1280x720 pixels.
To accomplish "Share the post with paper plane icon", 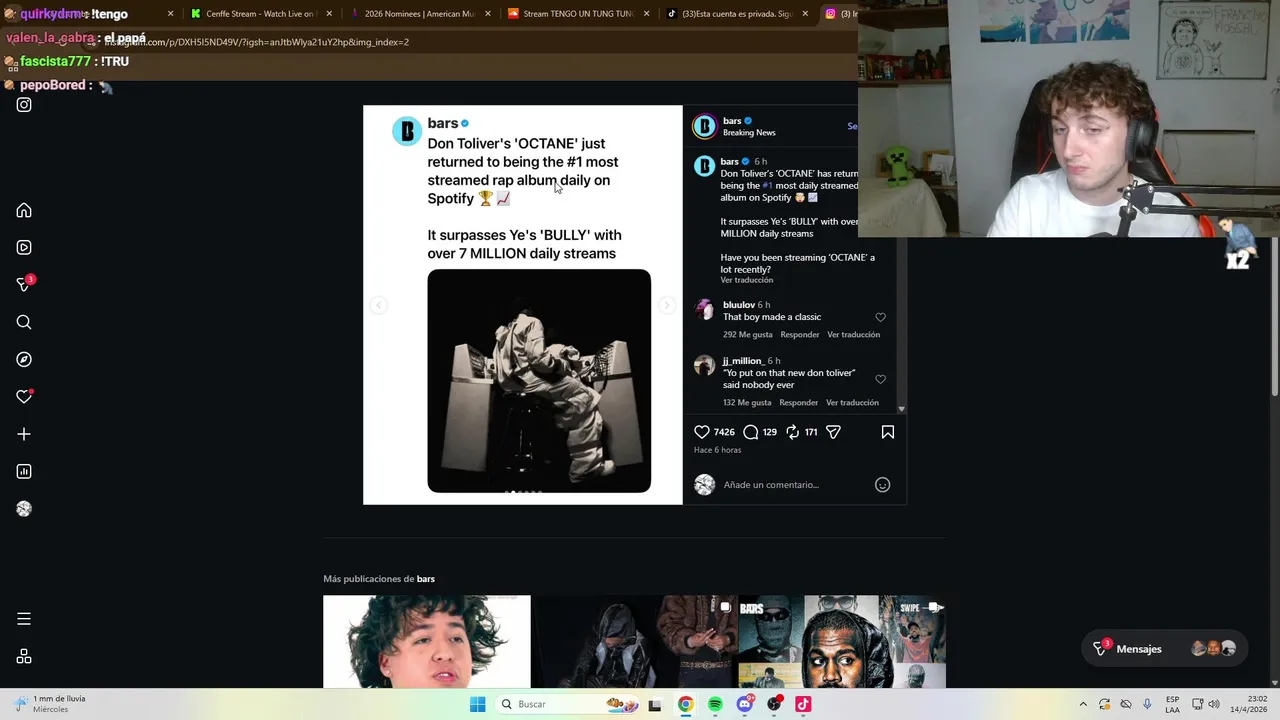I will pos(833,432).
